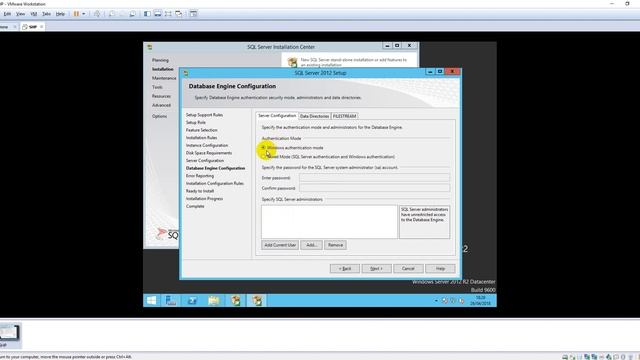Show hidden tray icons arrow in guest taskbar

tap(436, 301)
